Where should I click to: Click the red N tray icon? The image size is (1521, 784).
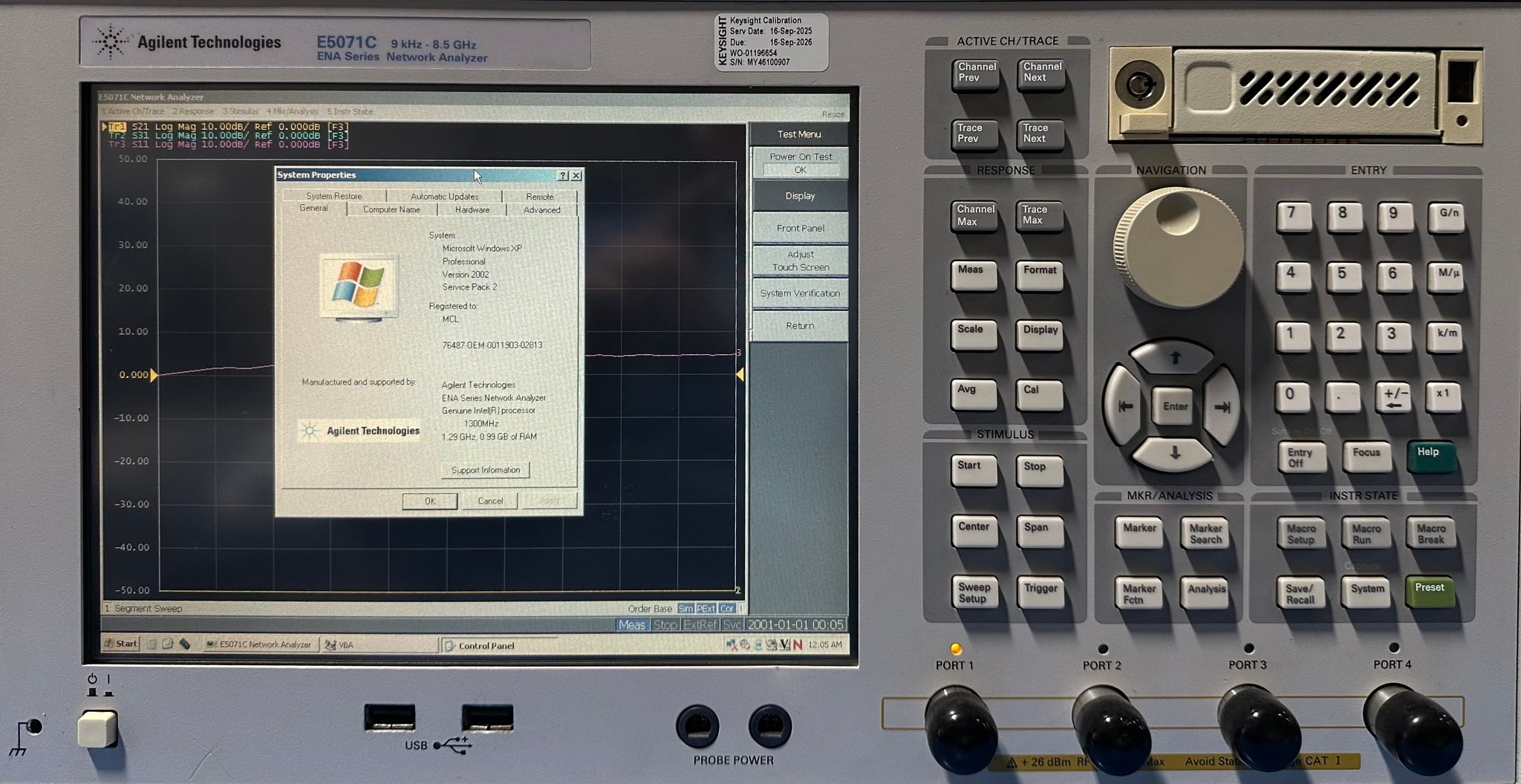tap(798, 644)
